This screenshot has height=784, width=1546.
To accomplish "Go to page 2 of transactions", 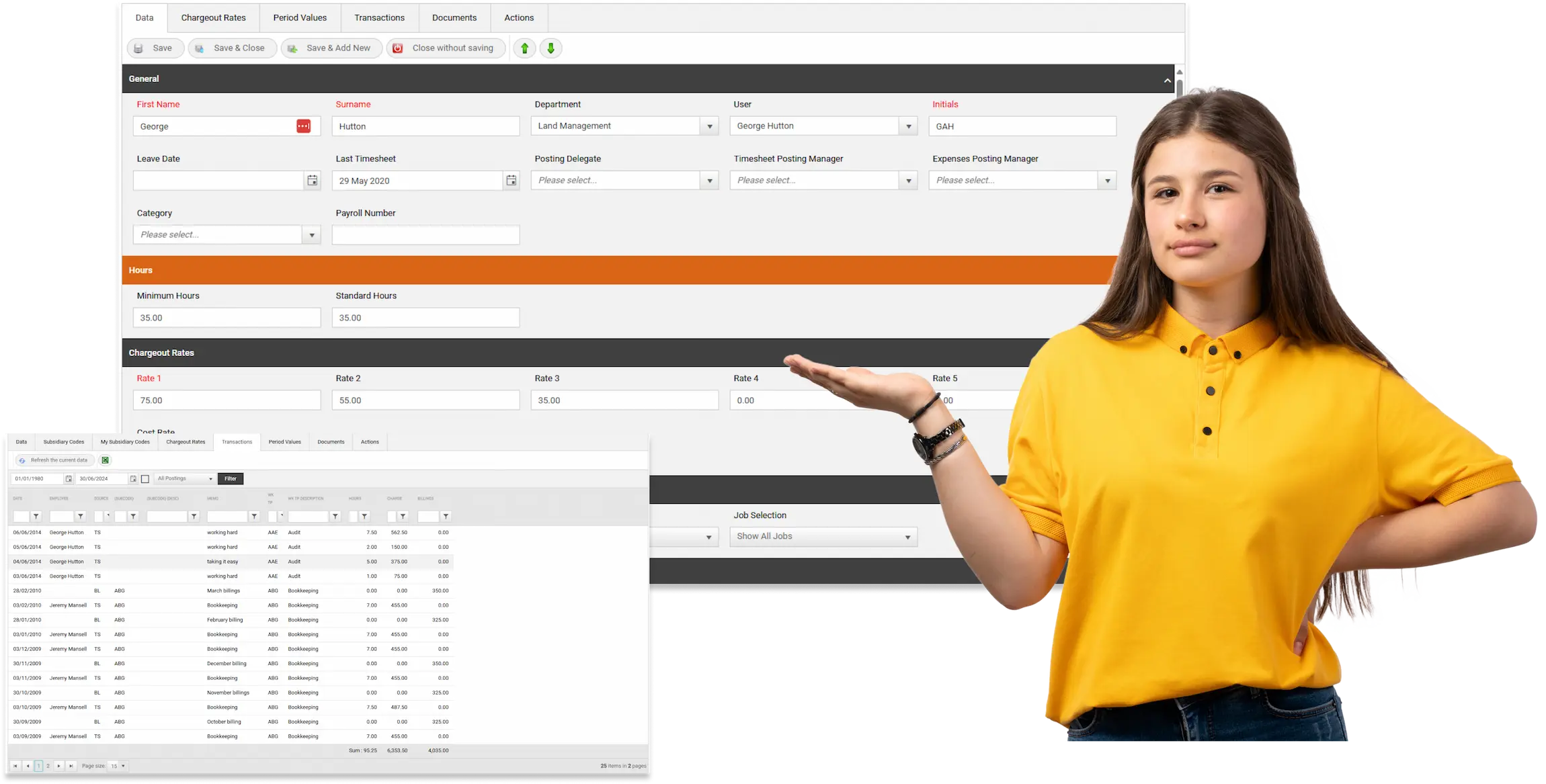I will click(48, 766).
